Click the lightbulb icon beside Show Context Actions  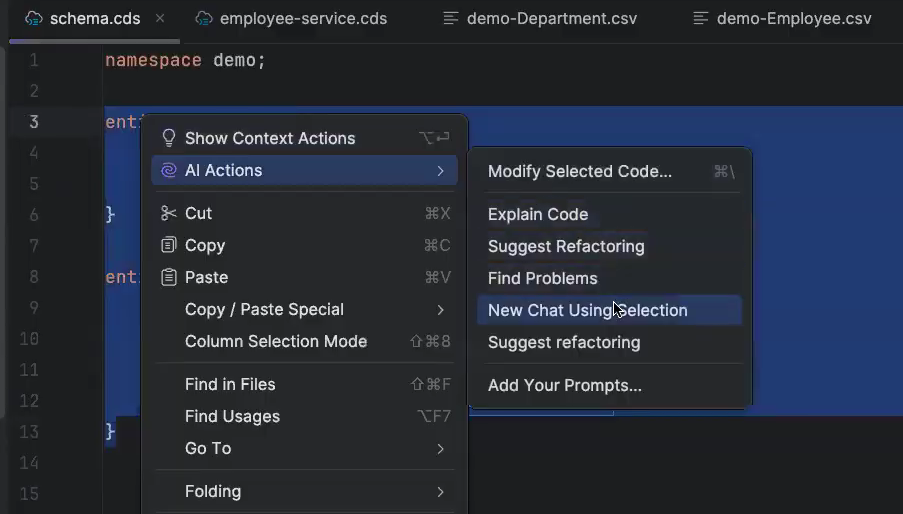tap(168, 138)
